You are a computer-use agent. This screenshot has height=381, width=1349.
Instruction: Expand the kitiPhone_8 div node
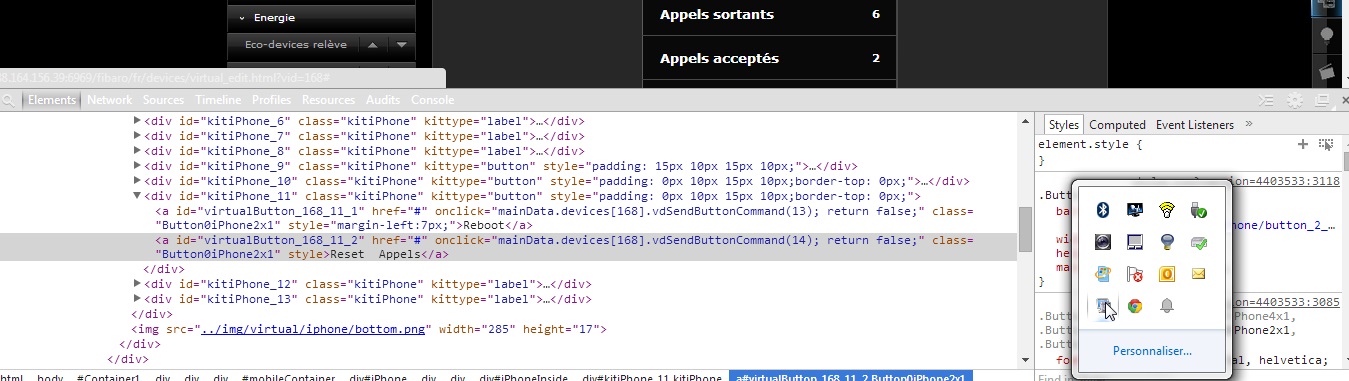pos(138,151)
